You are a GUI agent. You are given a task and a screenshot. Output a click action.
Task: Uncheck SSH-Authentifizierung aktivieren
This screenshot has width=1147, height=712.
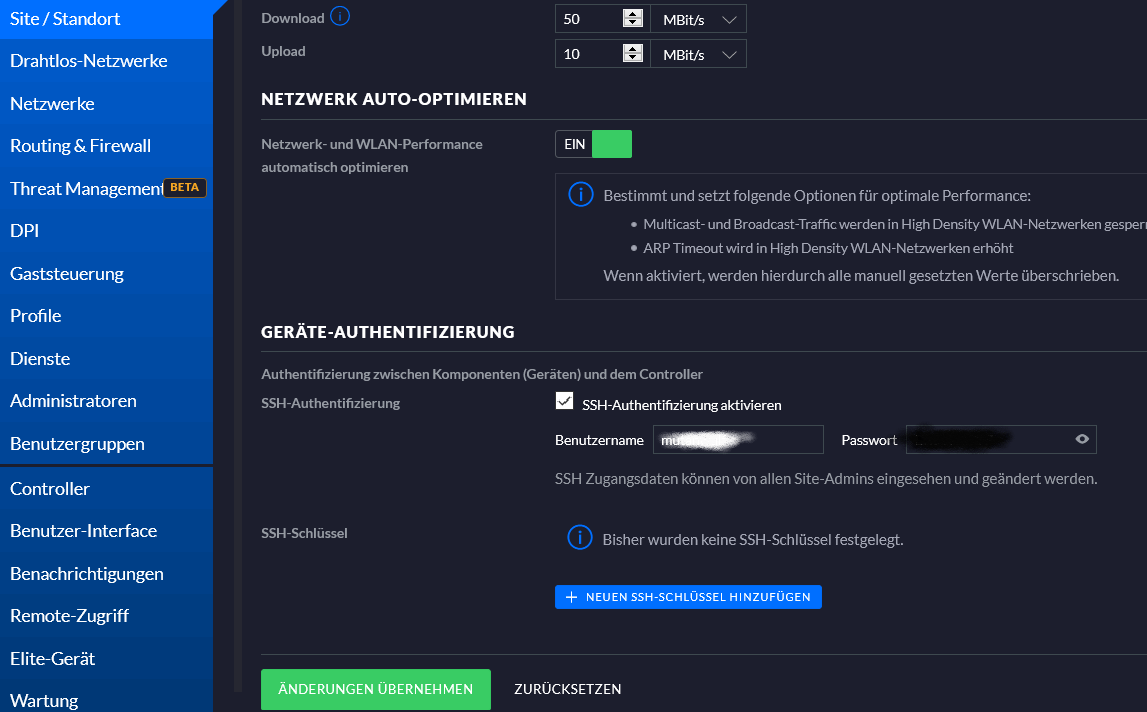[x=564, y=402]
